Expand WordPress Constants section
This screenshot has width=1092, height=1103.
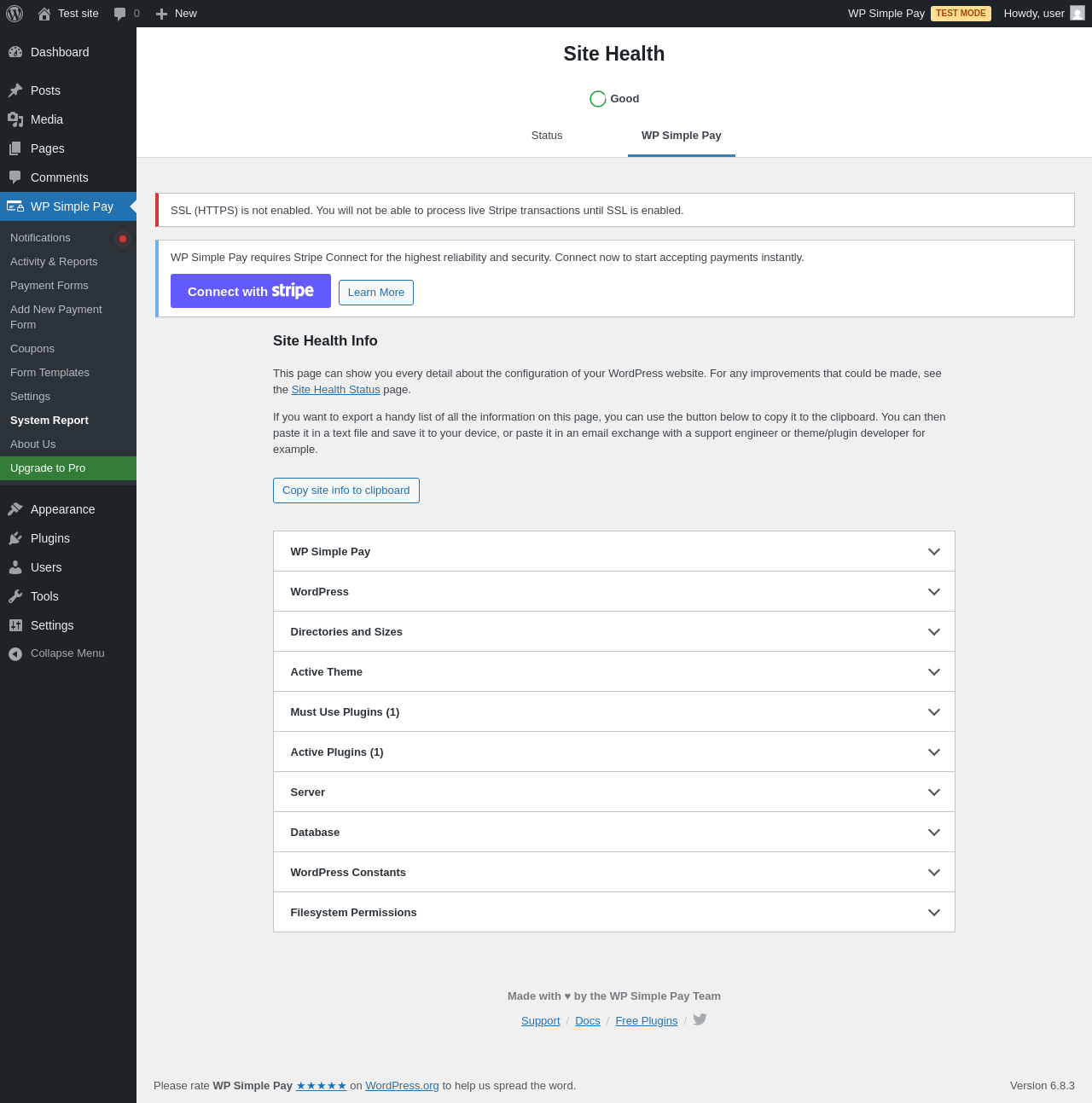click(x=614, y=872)
